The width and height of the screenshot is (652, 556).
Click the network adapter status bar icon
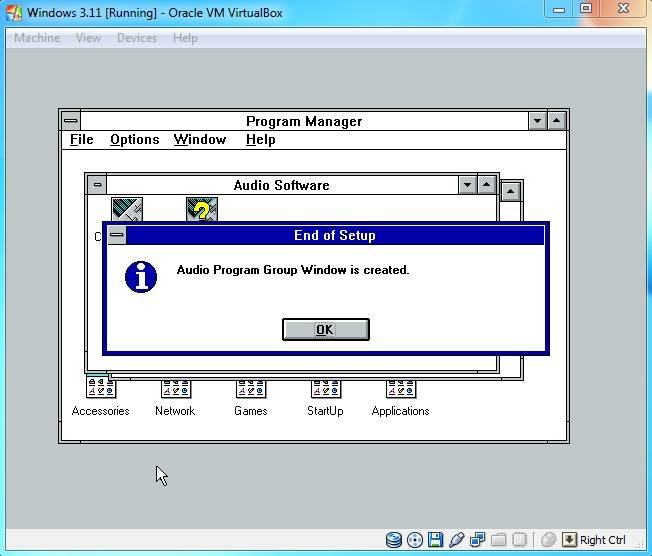coord(478,540)
